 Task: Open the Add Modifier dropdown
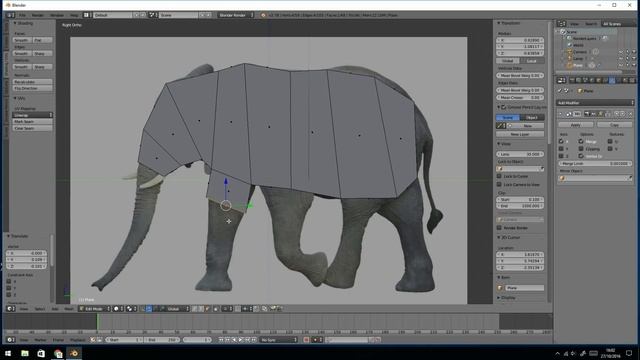click(x=595, y=103)
